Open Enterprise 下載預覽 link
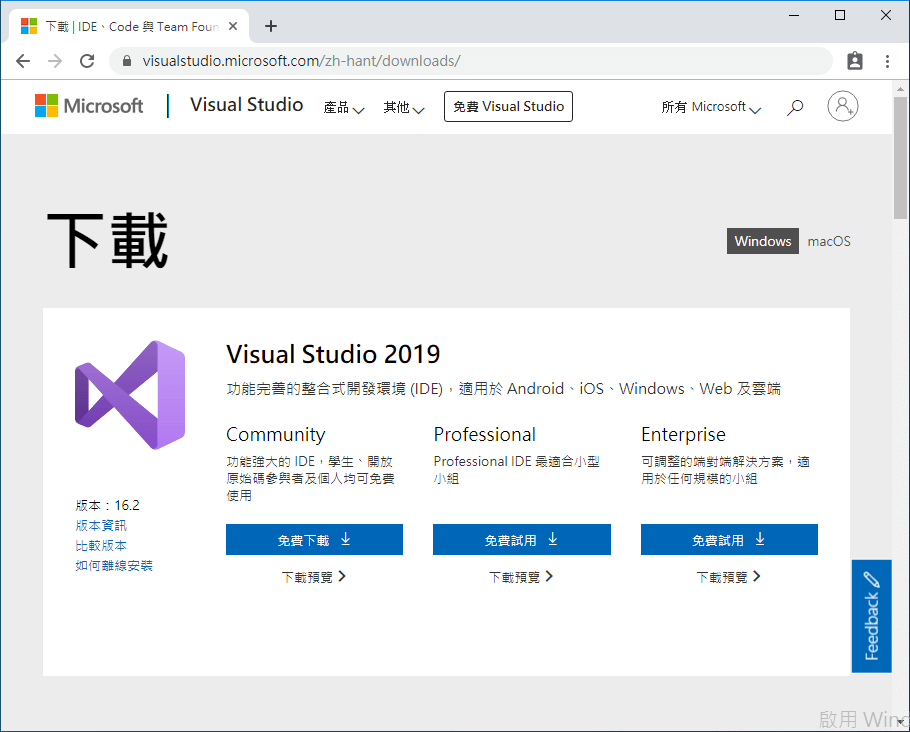This screenshot has height=732, width=910. click(729, 577)
